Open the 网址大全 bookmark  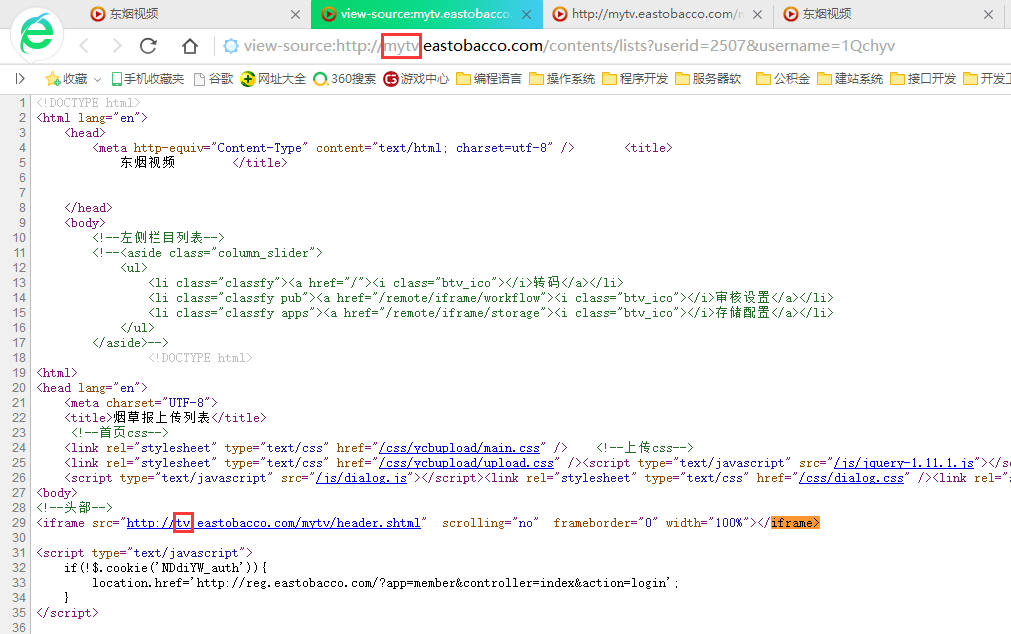273,79
